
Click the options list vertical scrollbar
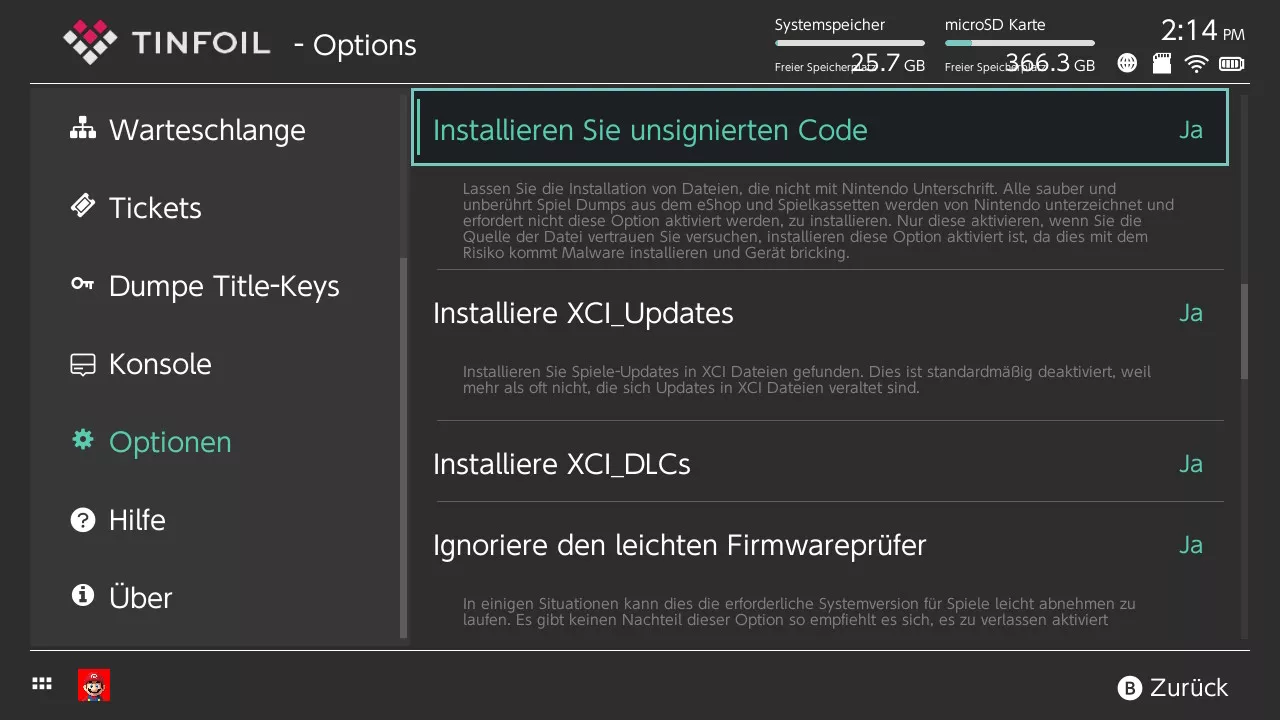click(x=1245, y=332)
